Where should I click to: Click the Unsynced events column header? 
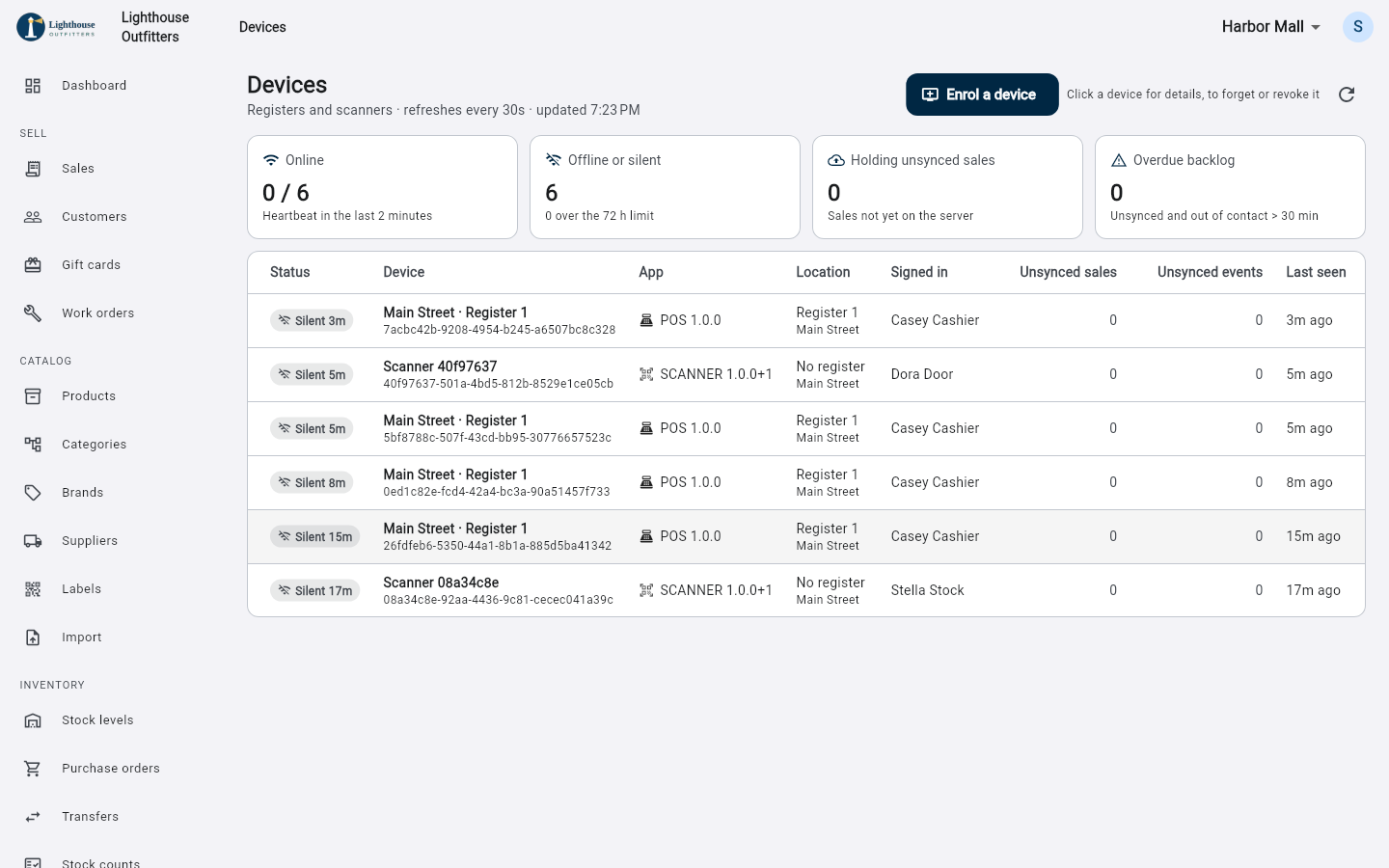point(1210,272)
